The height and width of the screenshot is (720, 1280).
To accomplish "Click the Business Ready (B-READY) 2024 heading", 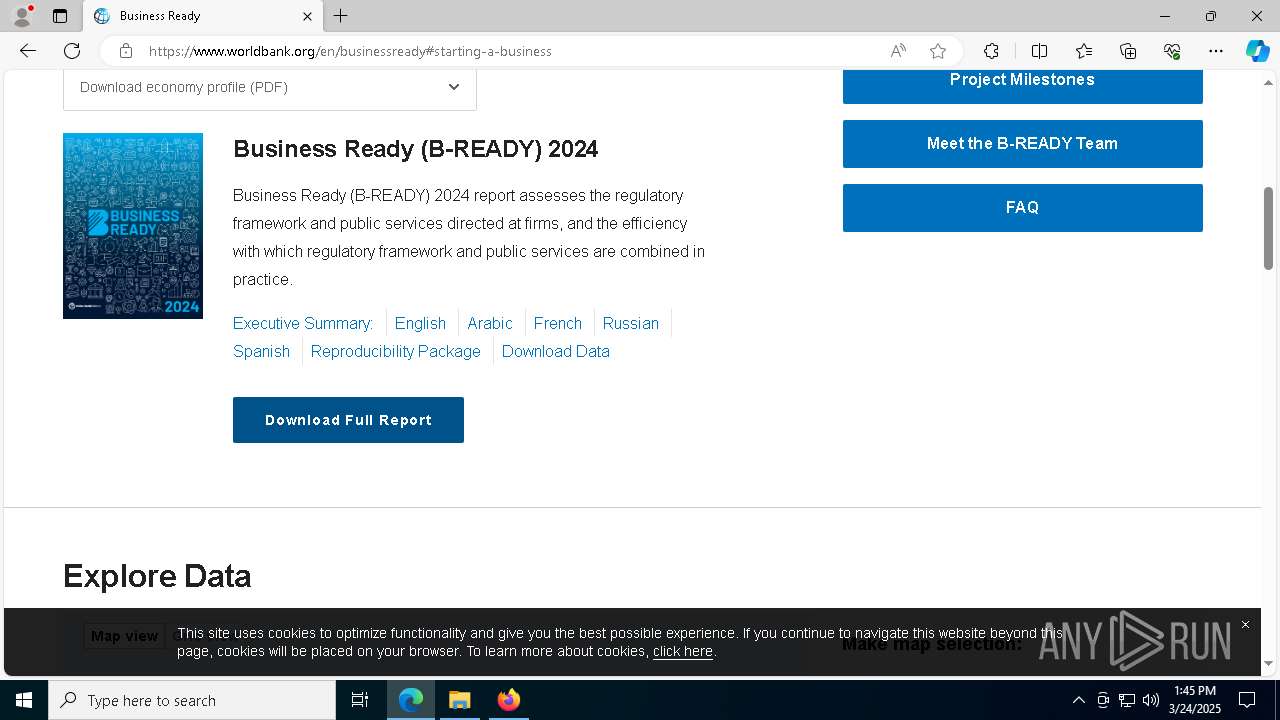I will [x=415, y=149].
